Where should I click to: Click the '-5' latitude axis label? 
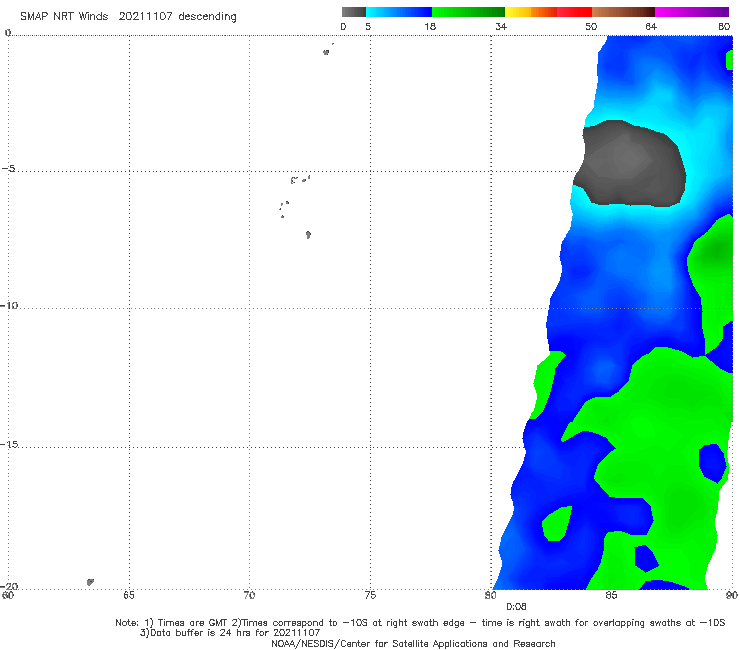[9, 169]
